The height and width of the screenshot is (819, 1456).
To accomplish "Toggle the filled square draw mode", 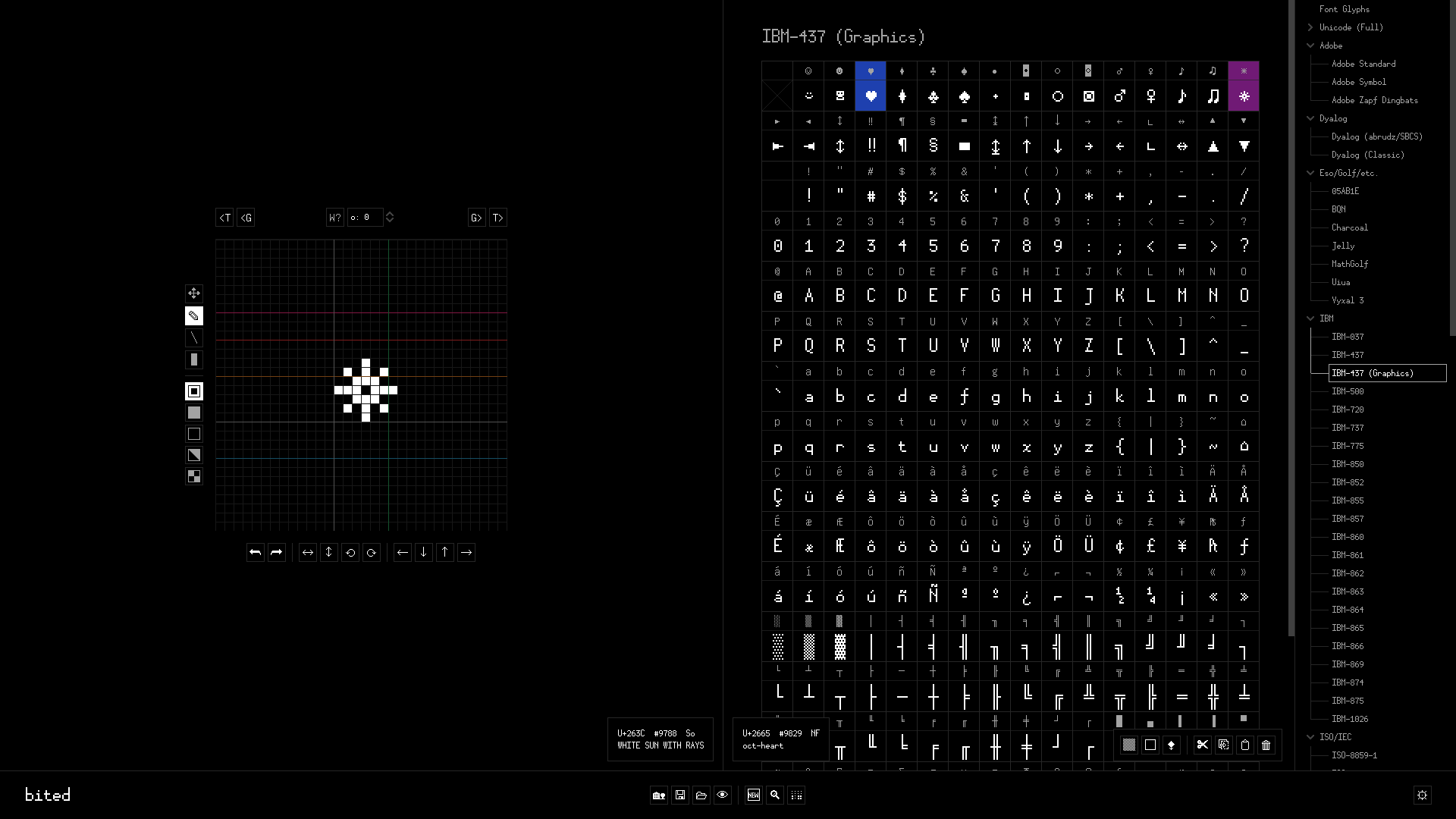I will pyautogui.click(x=194, y=413).
